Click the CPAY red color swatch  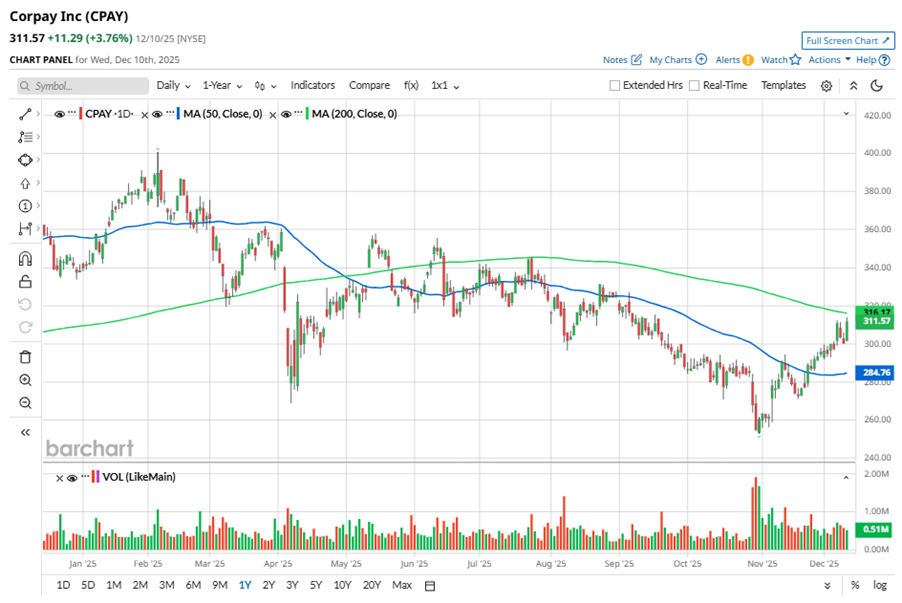click(x=81, y=114)
